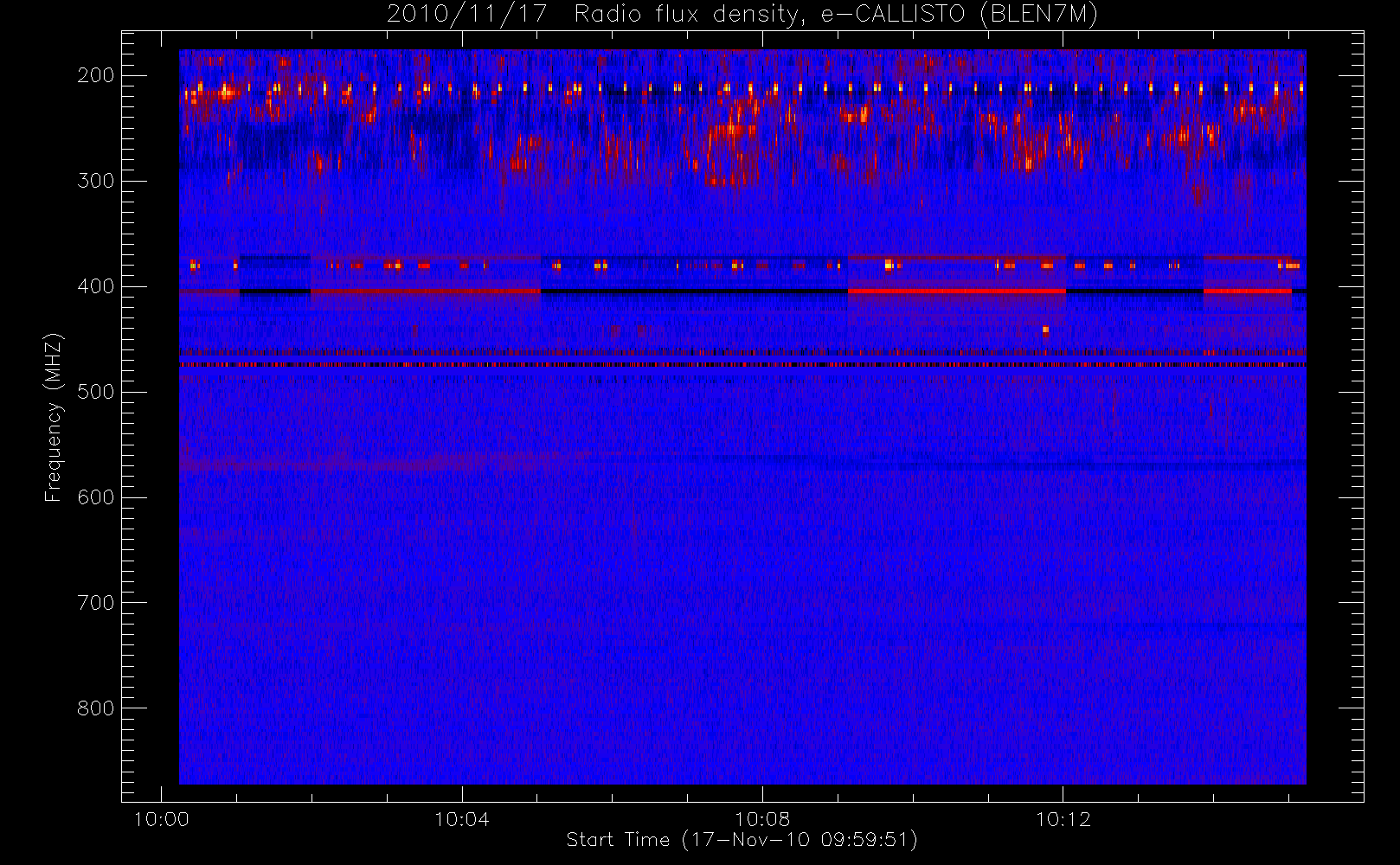Click the '10:04' time tick label

point(461,819)
